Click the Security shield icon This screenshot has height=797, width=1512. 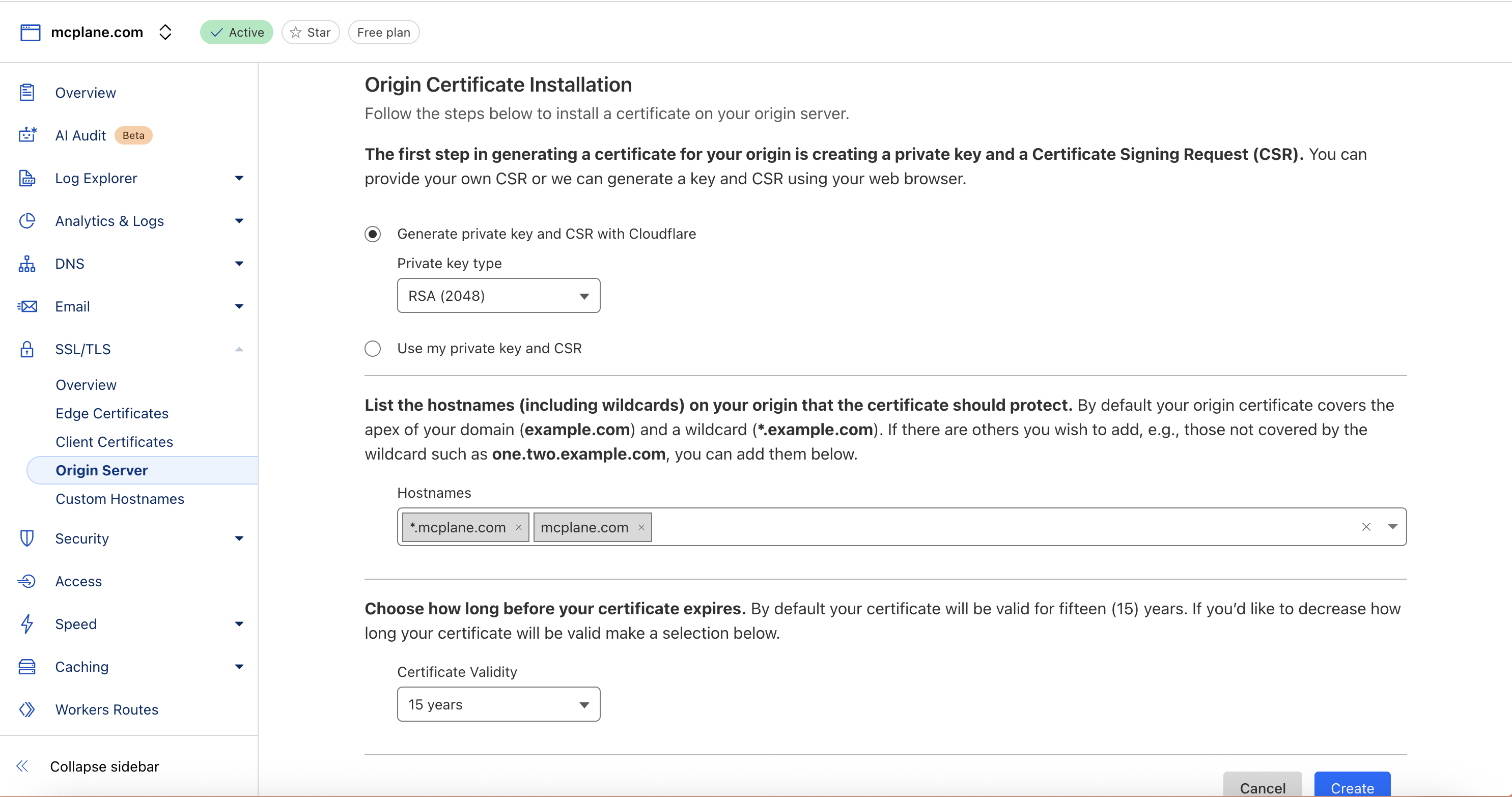27,539
